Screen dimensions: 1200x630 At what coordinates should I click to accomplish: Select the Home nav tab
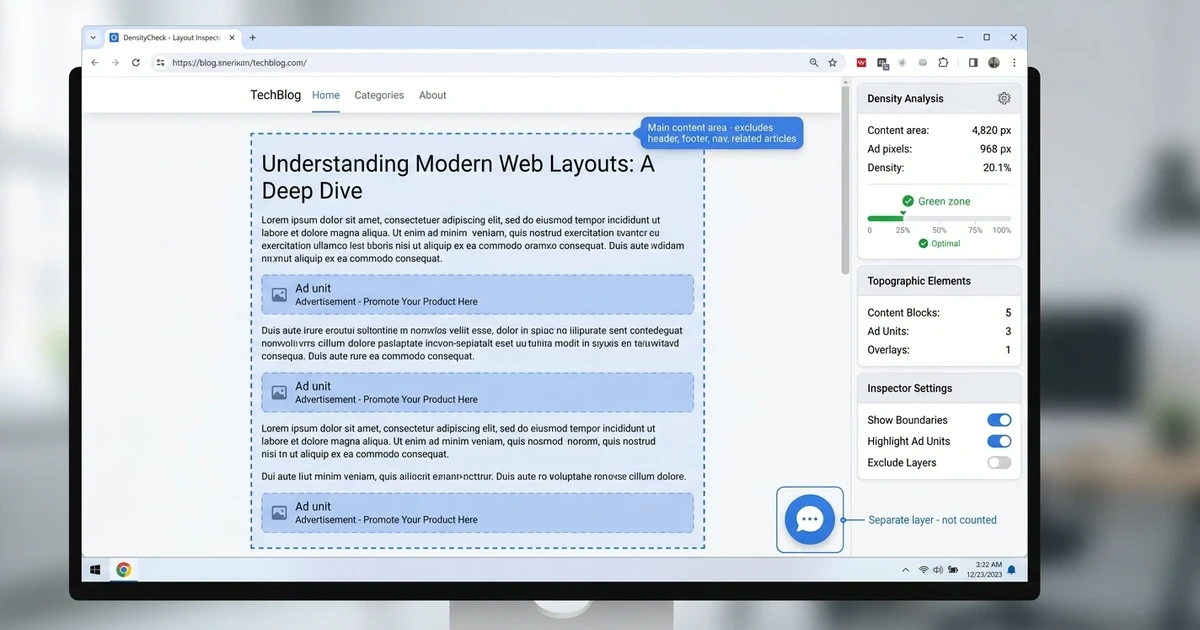point(326,95)
